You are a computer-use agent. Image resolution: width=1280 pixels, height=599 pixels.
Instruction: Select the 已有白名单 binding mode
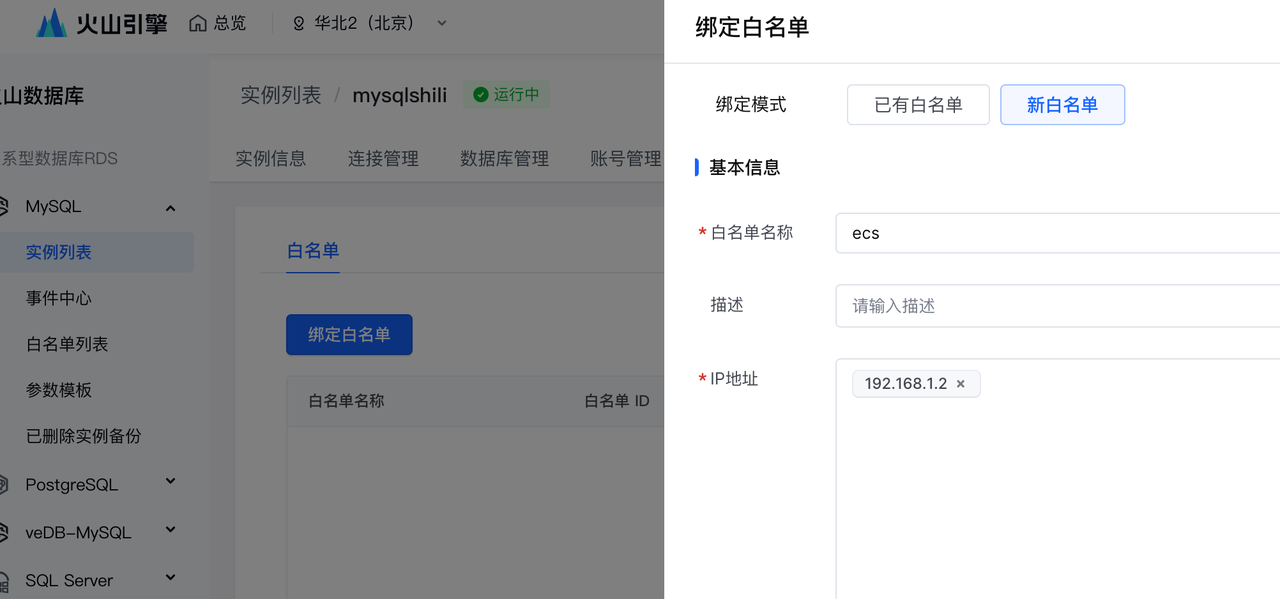918,105
